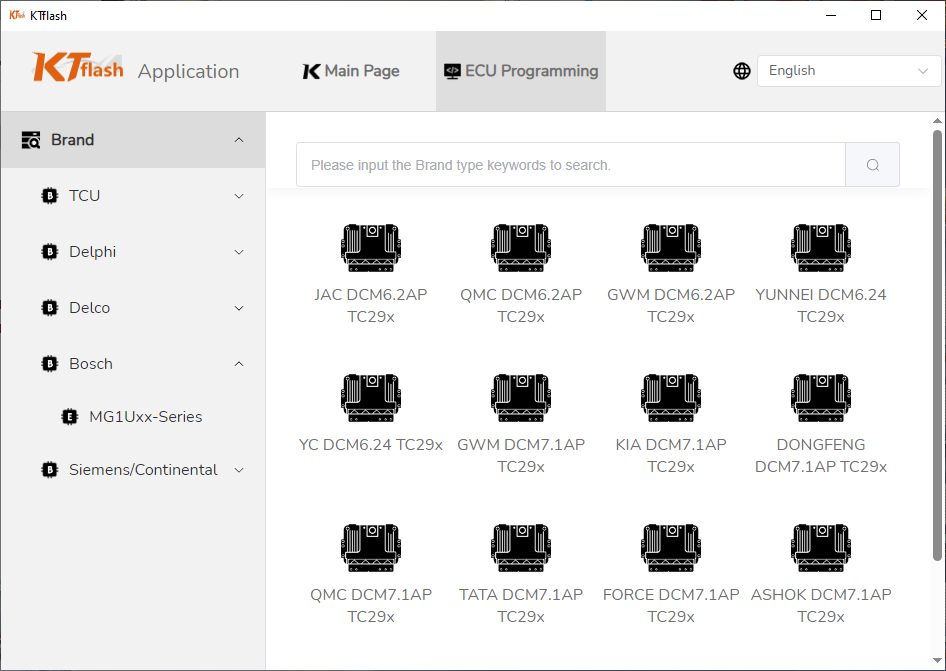The height and width of the screenshot is (671, 946).
Task: Click the "TATA DCM7.1AP TC29x" label
Action: coord(521,605)
